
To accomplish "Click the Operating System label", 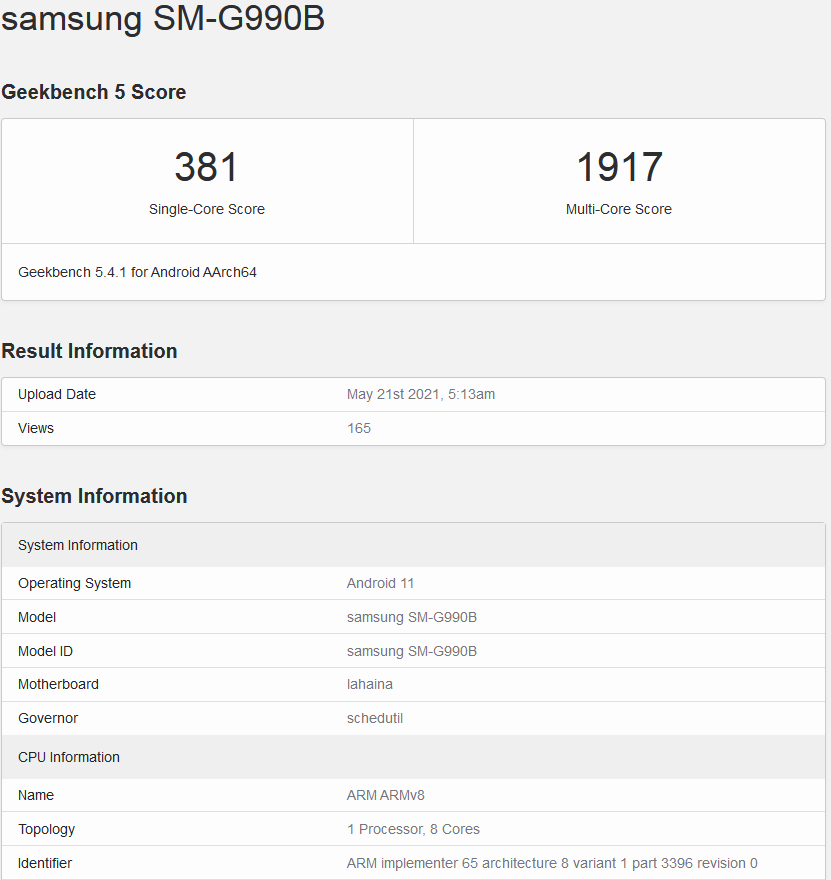I will tap(75, 584).
